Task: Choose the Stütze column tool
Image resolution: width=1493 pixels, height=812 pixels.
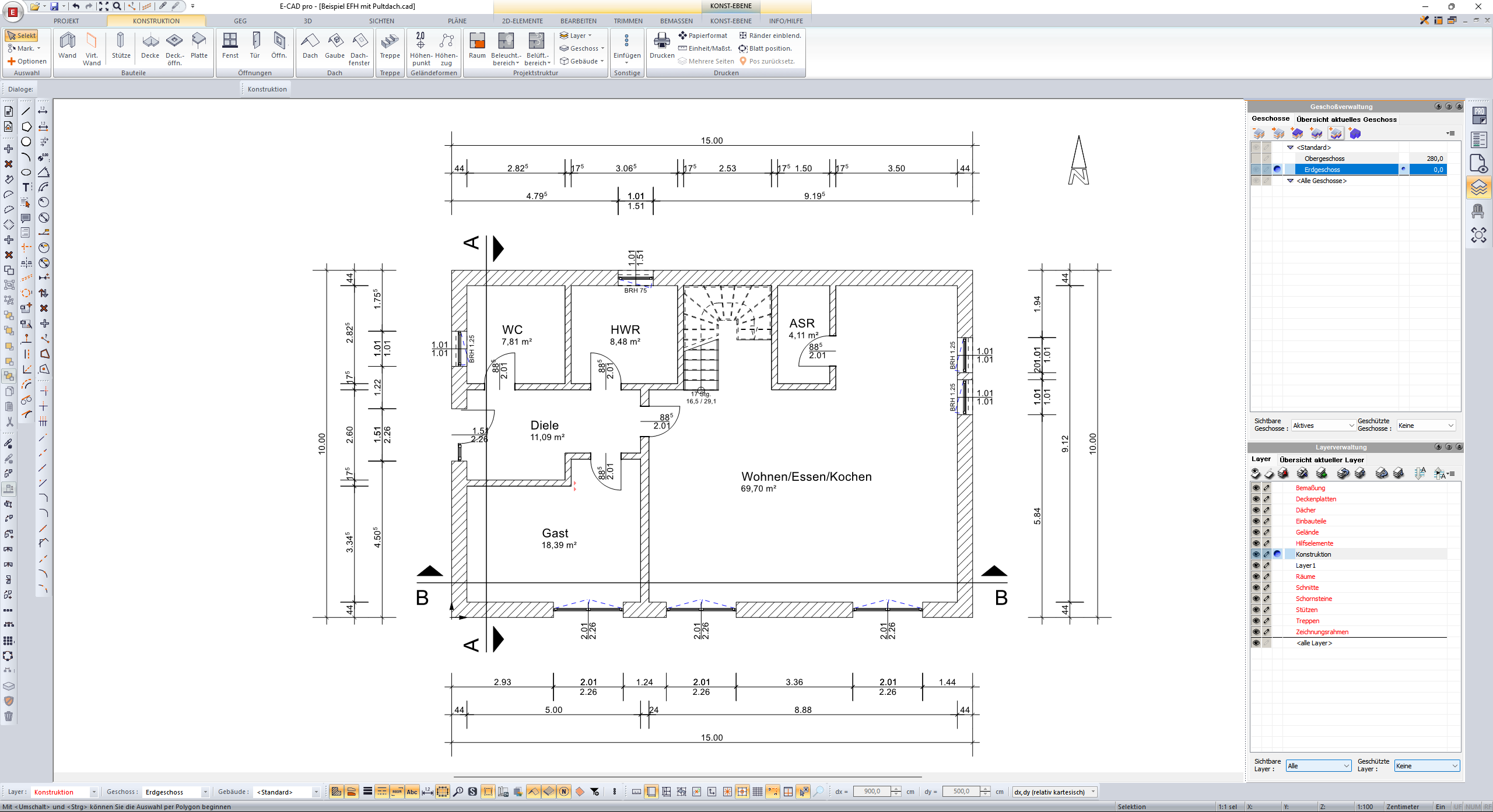Action: (x=121, y=45)
